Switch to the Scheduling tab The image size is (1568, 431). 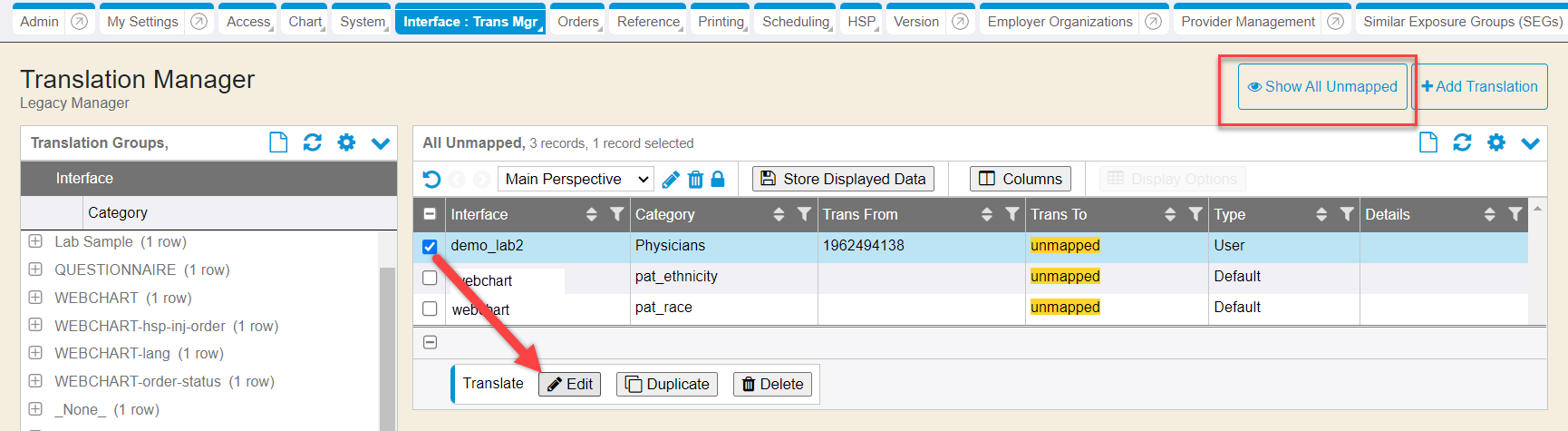tap(796, 21)
